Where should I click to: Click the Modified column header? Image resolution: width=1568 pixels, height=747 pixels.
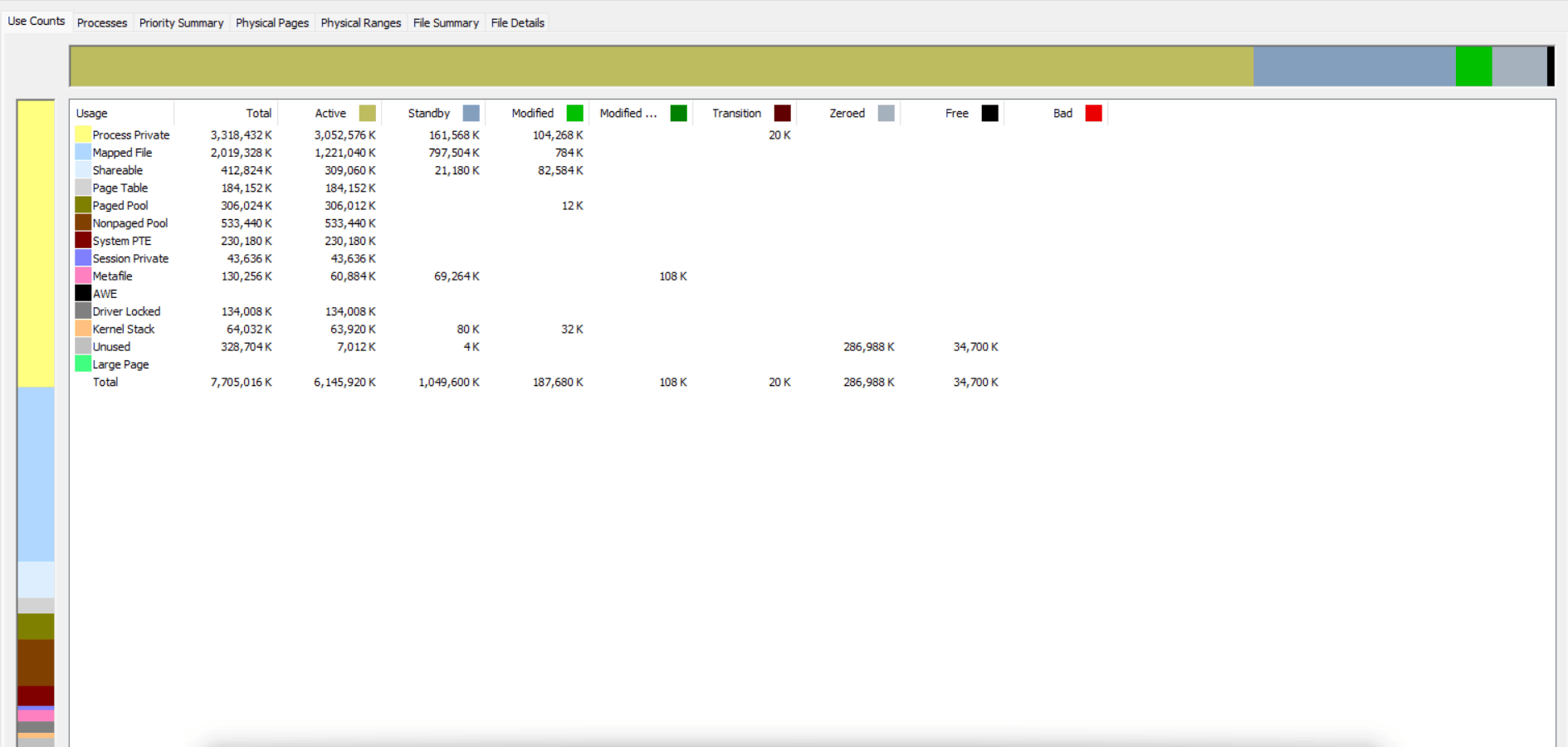click(537, 113)
